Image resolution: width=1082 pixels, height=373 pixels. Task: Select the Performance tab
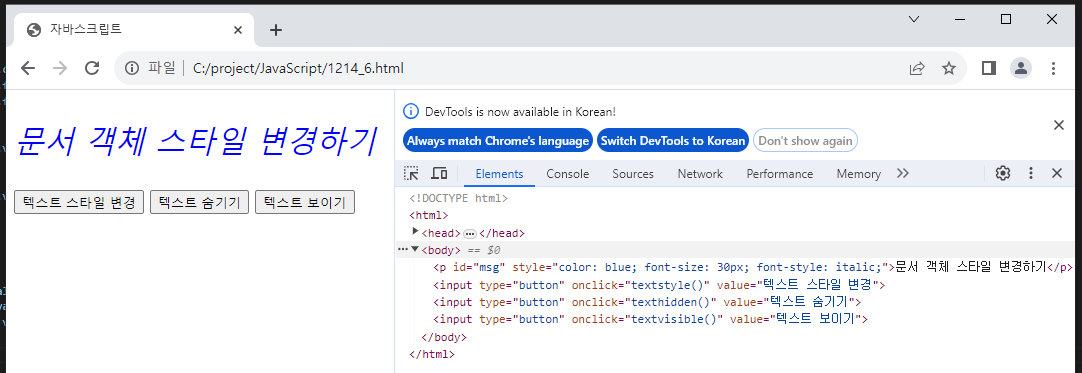pyautogui.click(x=780, y=174)
